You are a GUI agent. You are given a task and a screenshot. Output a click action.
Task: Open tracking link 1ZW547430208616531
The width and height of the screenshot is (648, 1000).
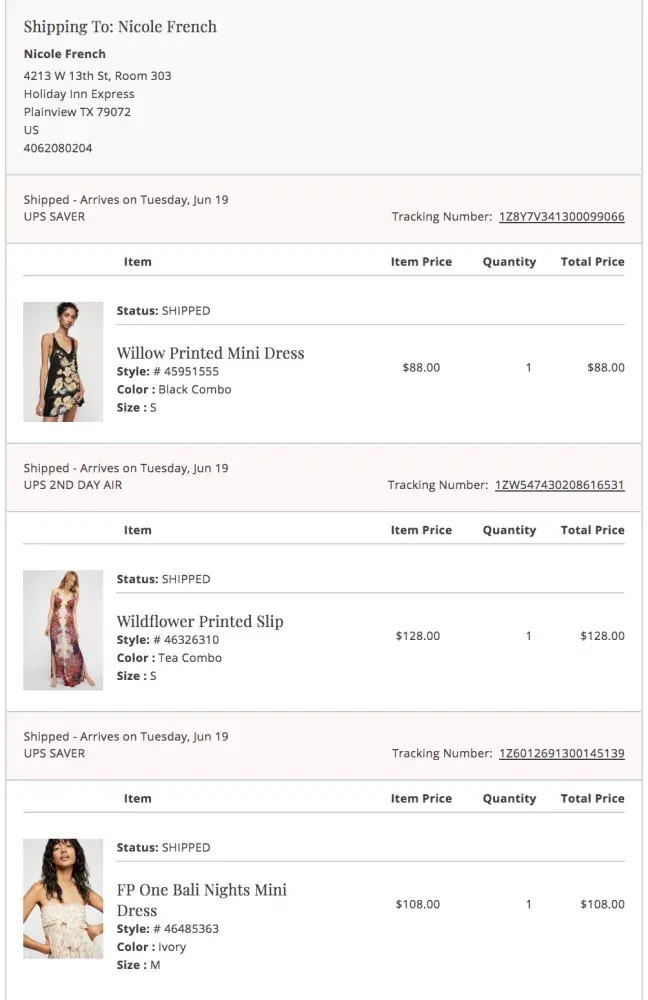coord(559,485)
